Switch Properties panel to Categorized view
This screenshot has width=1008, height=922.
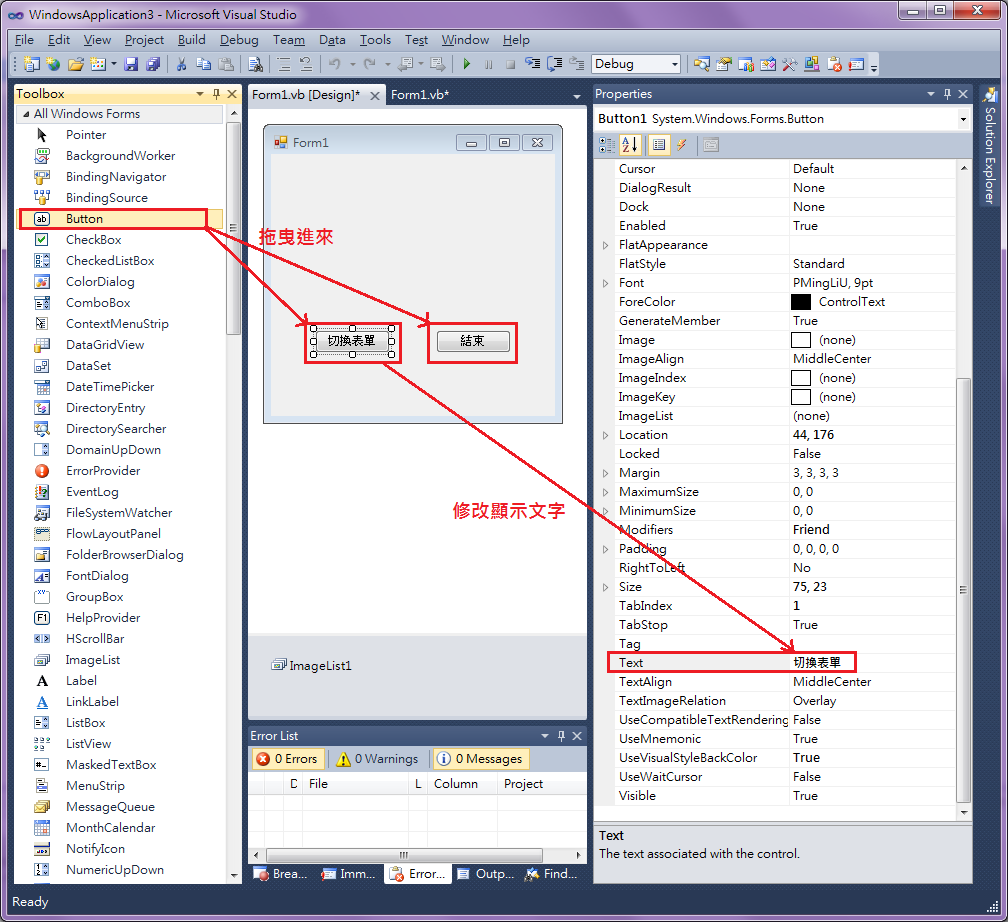(608, 145)
